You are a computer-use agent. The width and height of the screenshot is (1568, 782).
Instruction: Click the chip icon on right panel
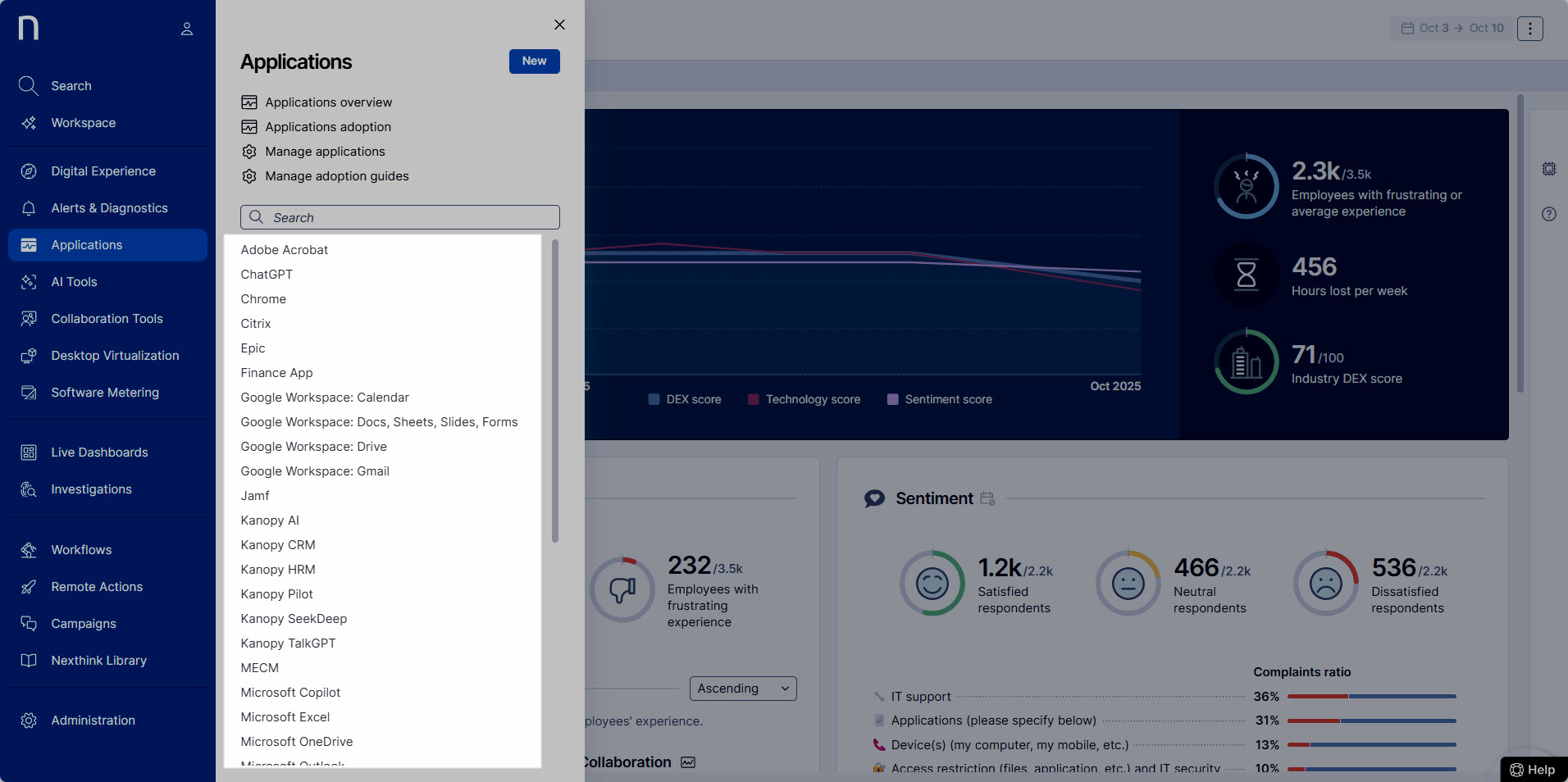[1548, 169]
